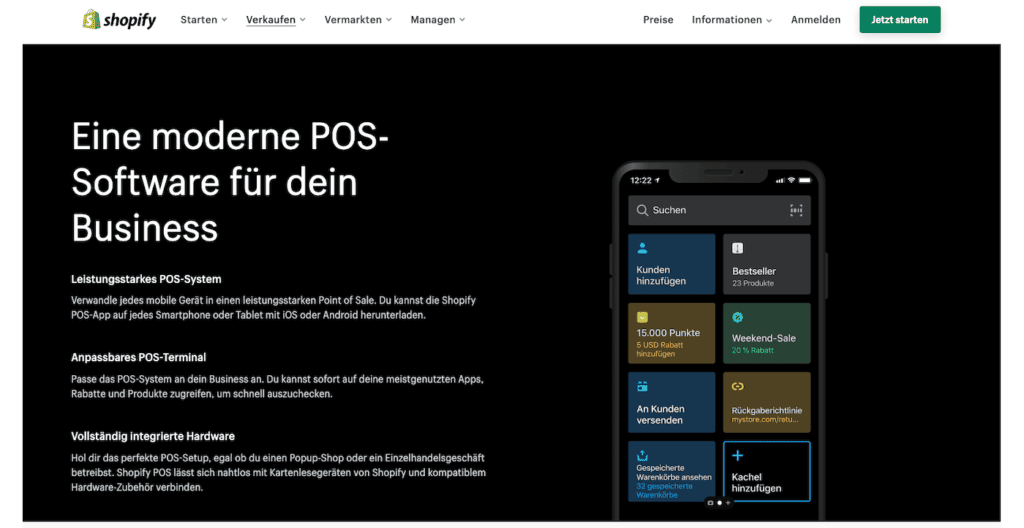The image size is (1024, 528).
Task: Open the Informationen dropdown
Action: (x=731, y=20)
